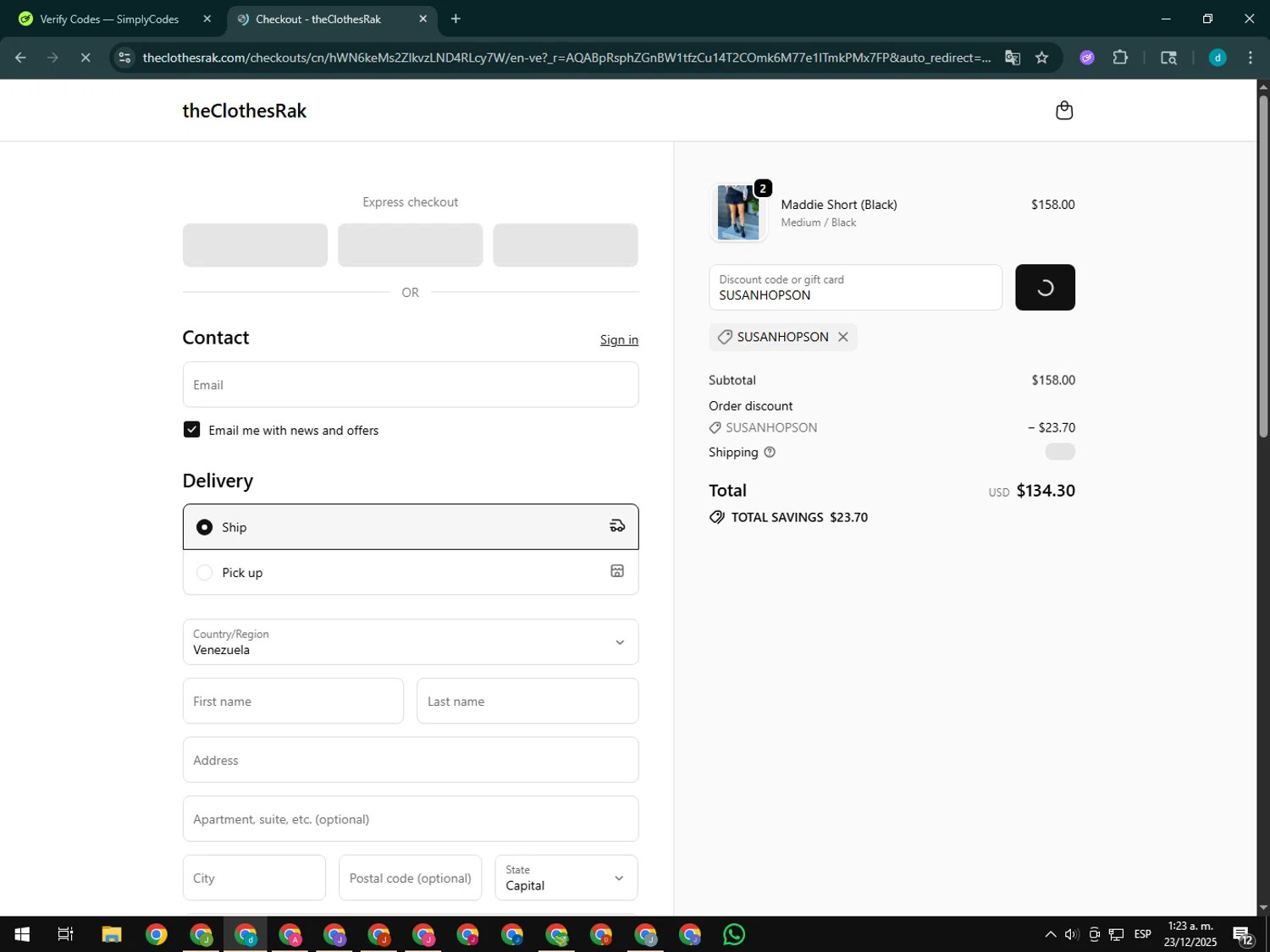Show hidden system tray icons

(x=1050, y=934)
